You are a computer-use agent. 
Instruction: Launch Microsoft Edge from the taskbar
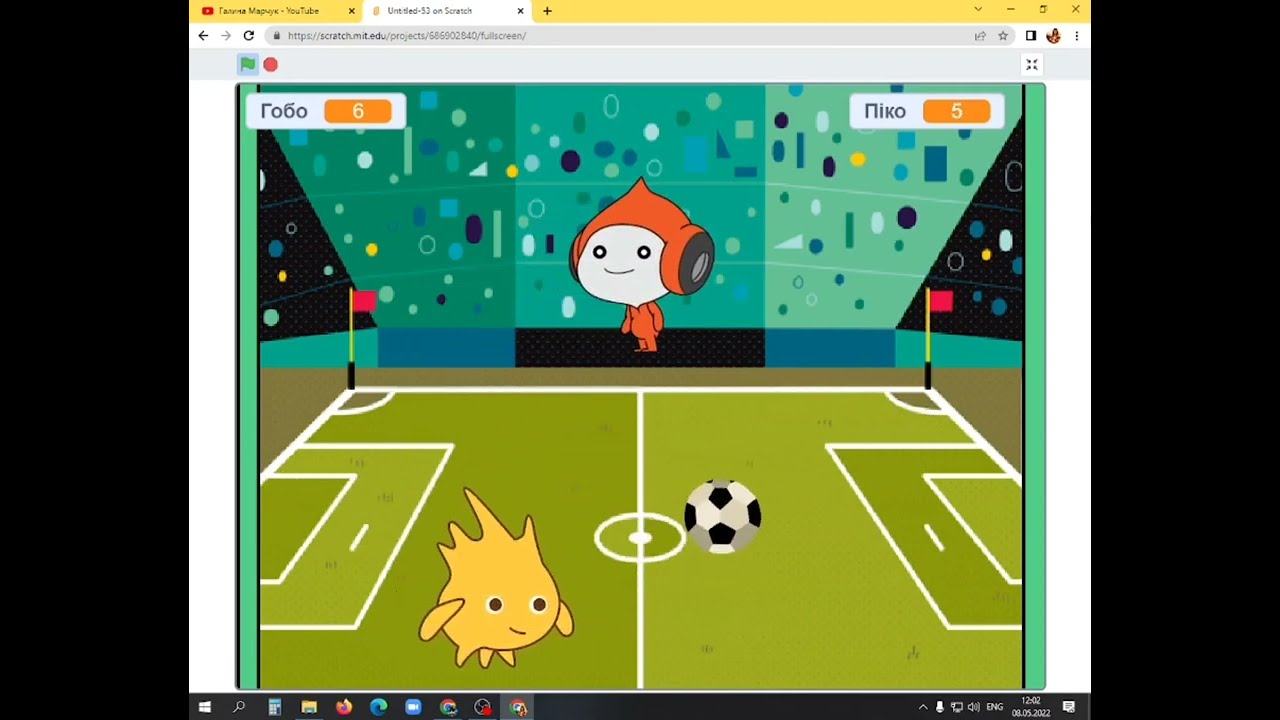[x=378, y=707]
